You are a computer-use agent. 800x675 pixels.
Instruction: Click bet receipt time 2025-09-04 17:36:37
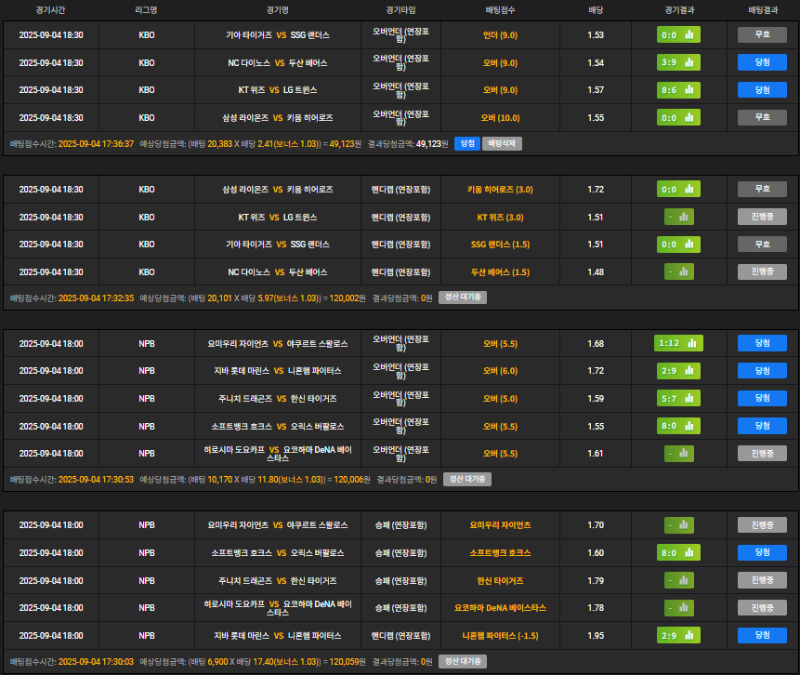(x=96, y=144)
